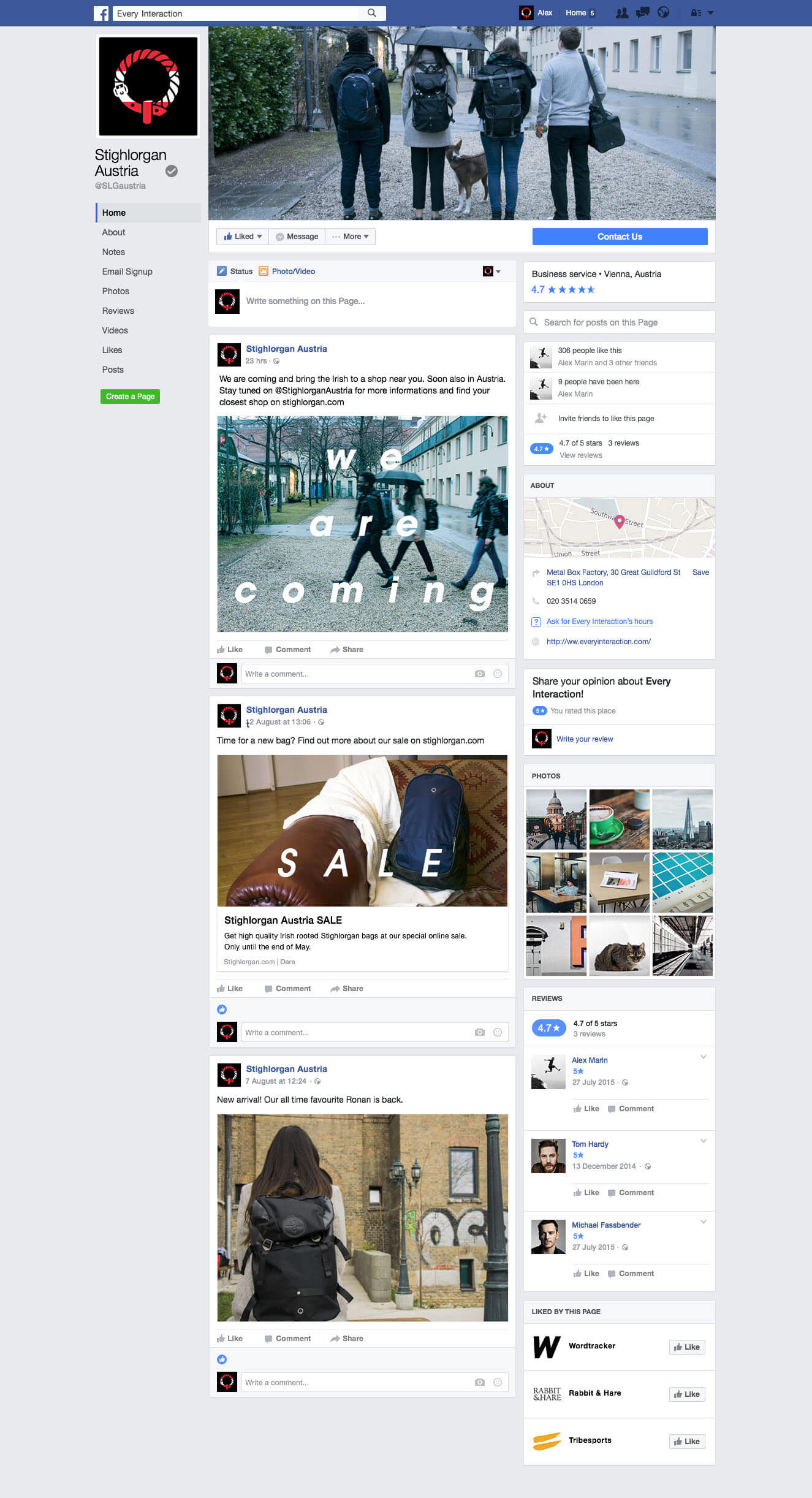Open audience globe on the 23 hrs post
Image resolution: width=812 pixels, height=1498 pixels.
[276, 362]
